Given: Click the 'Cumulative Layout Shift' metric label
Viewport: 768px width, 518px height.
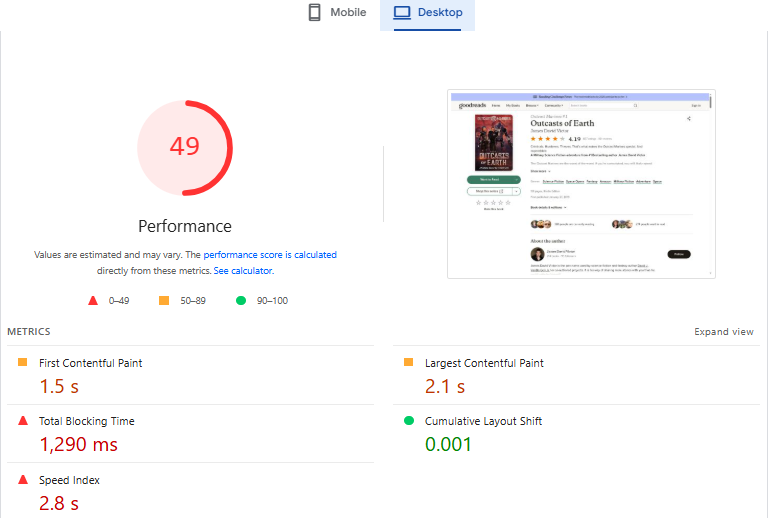Looking at the screenshot, I should [x=483, y=421].
